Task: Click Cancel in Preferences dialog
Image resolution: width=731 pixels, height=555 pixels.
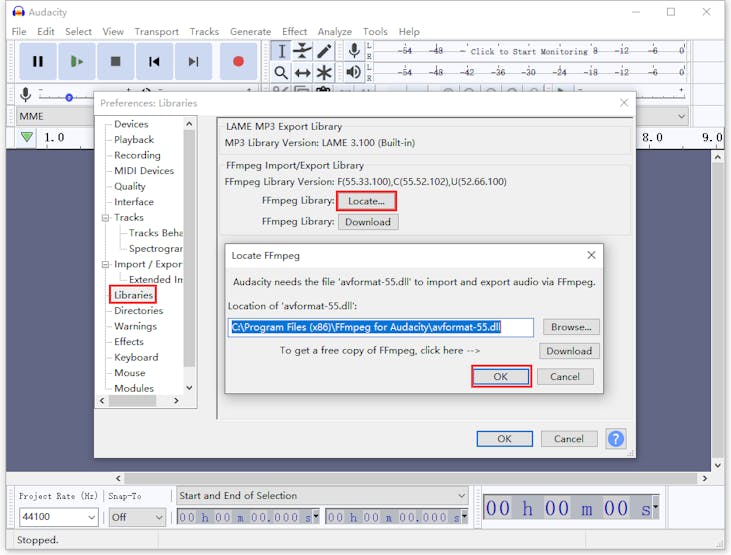Action: tap(569, 439)
